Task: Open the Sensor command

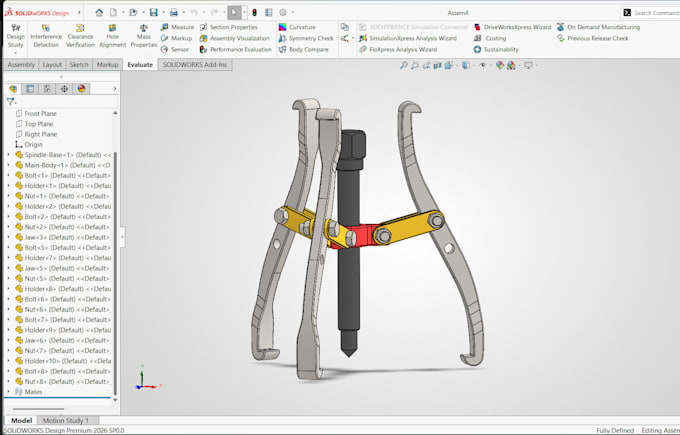Action: [174, 49]
